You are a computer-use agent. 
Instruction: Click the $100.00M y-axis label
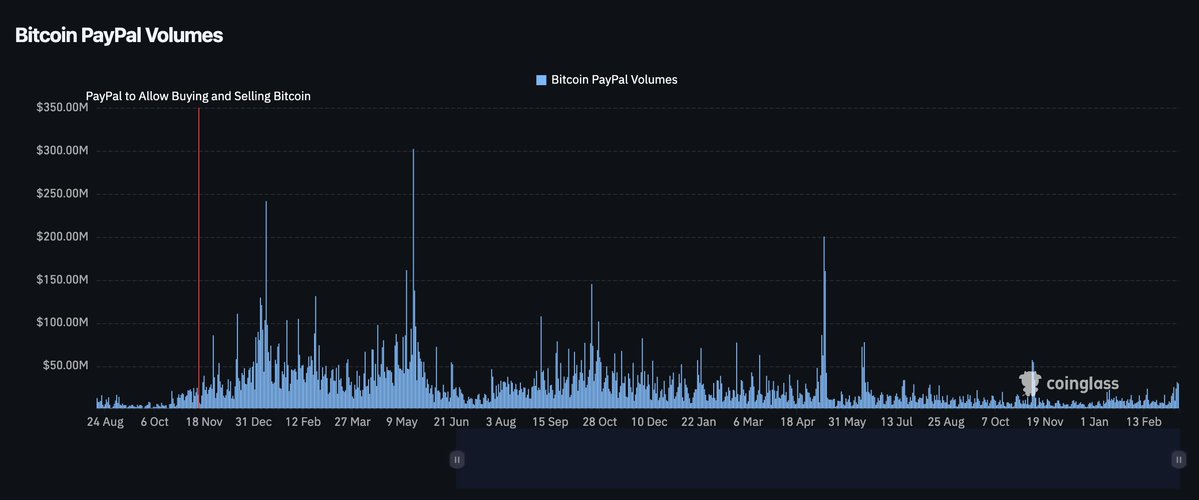click(x=63, y=323)
